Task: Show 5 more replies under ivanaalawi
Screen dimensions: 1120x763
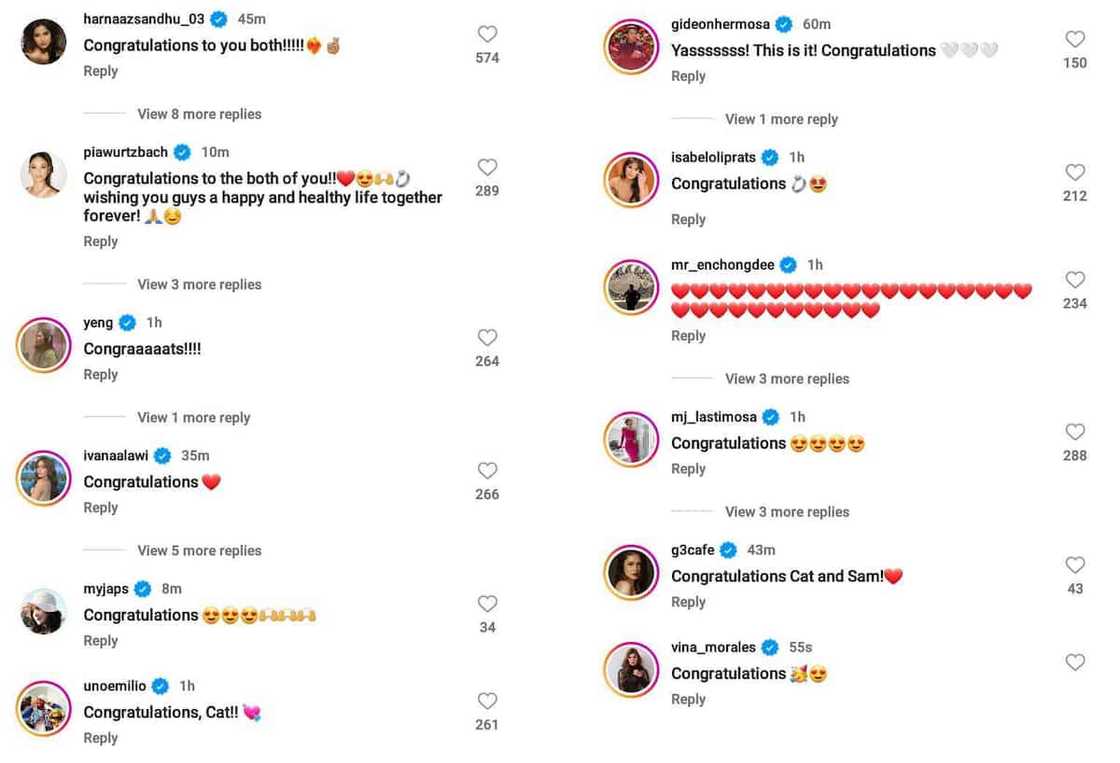Action: coord(199,551)
